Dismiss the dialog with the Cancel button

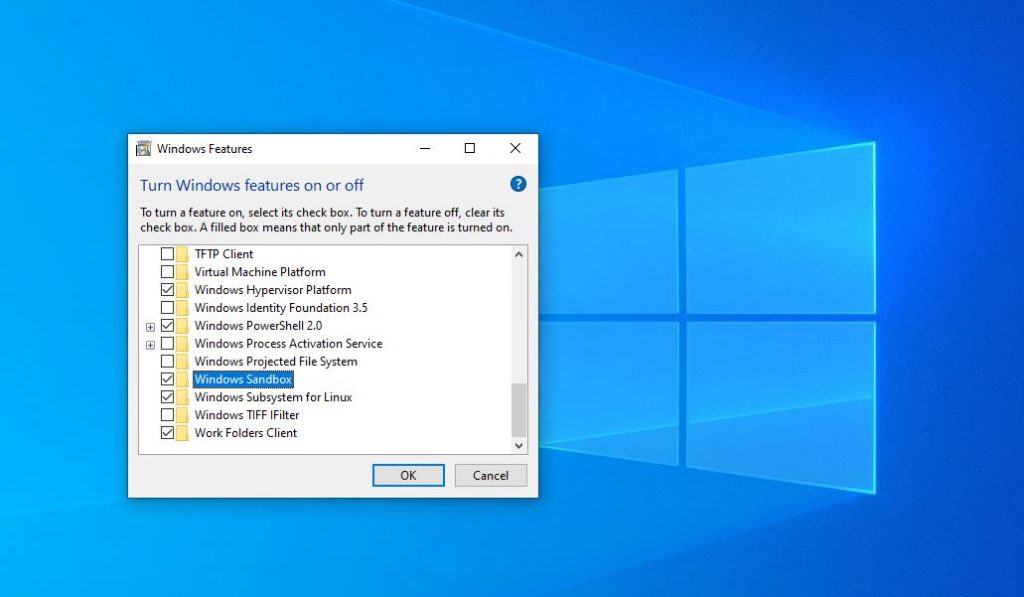(x=490, y=476)
